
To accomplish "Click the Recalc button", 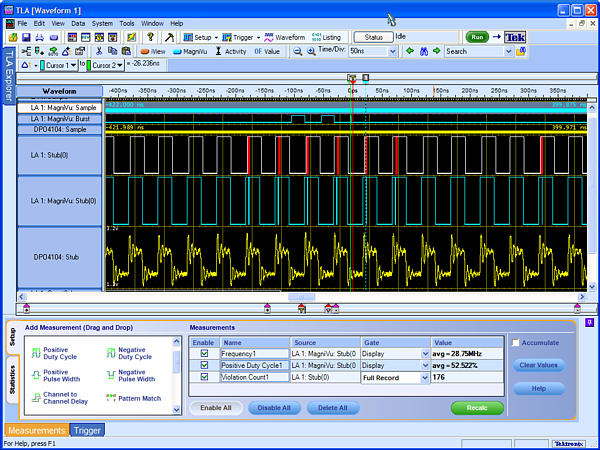I will tap(477, 408).
